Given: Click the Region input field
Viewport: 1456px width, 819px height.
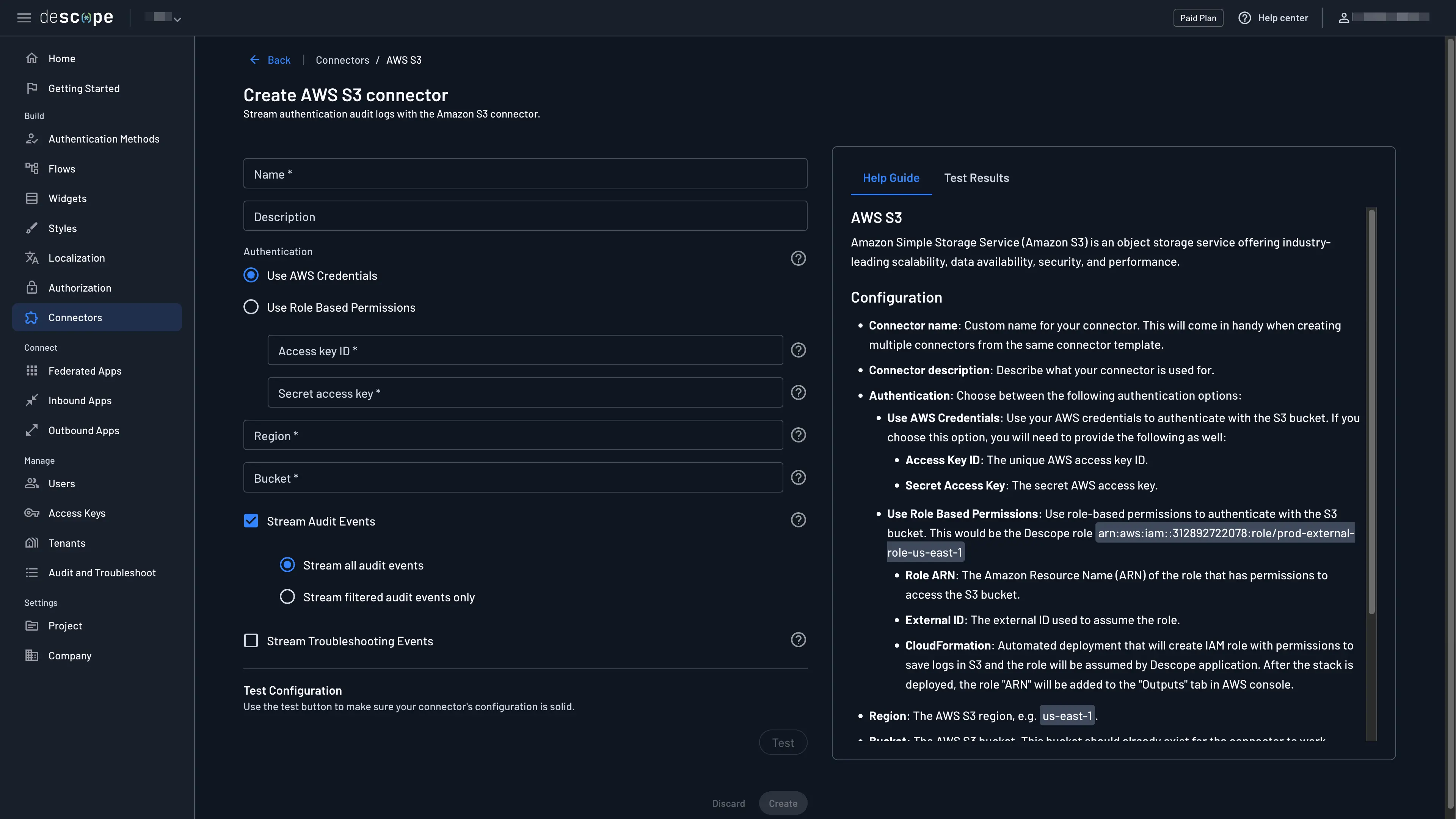Looking at the screenshot, I should point(512,435).
